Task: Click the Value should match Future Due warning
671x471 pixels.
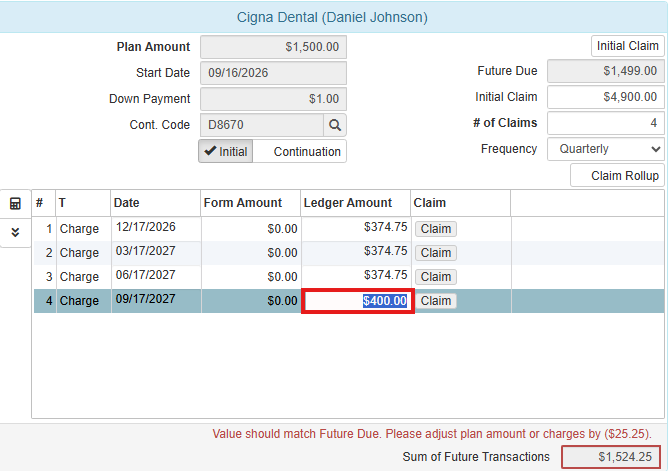Action: tap(432, 434)
